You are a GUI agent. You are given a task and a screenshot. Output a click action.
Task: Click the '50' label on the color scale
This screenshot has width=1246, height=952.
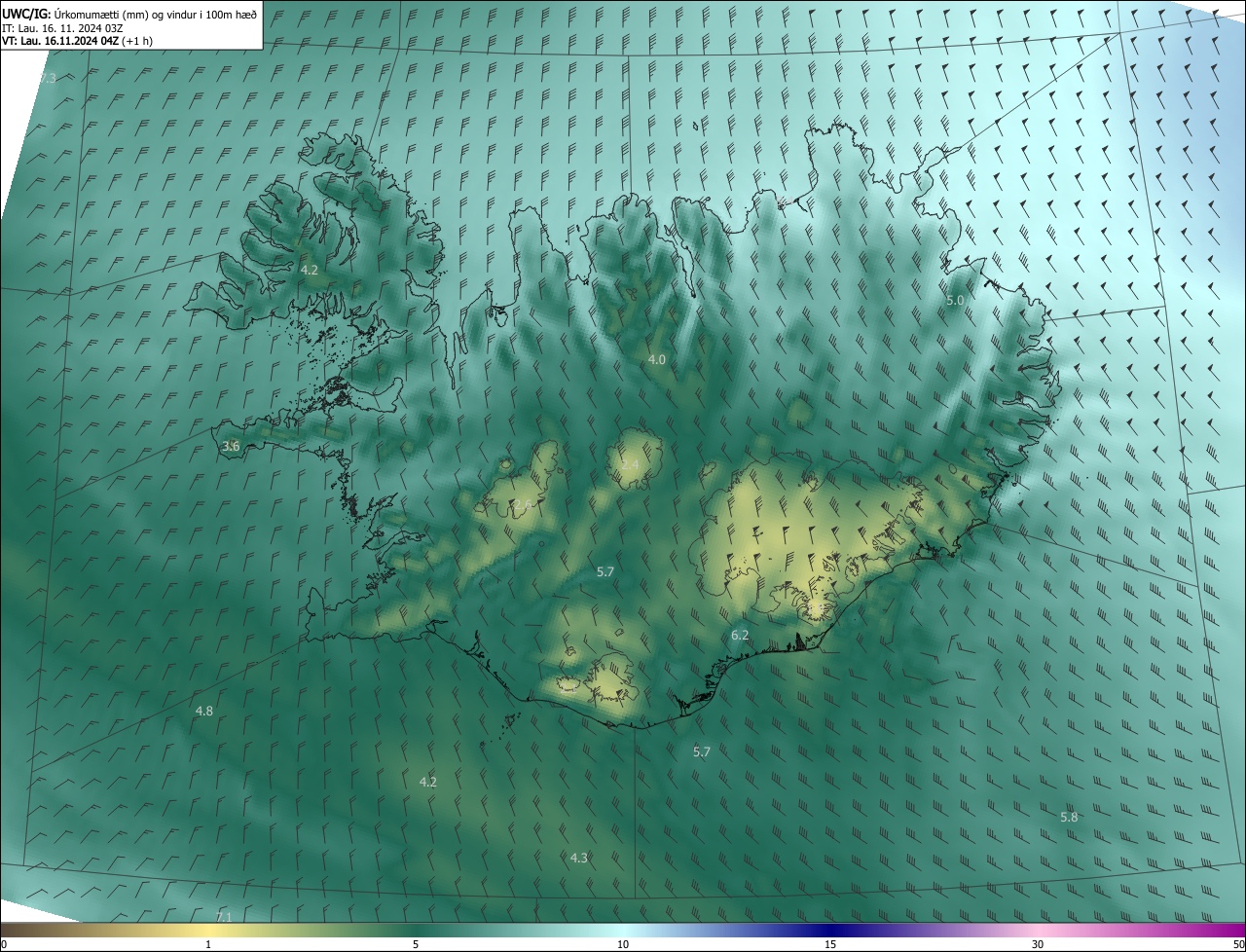pos(1238,944)
